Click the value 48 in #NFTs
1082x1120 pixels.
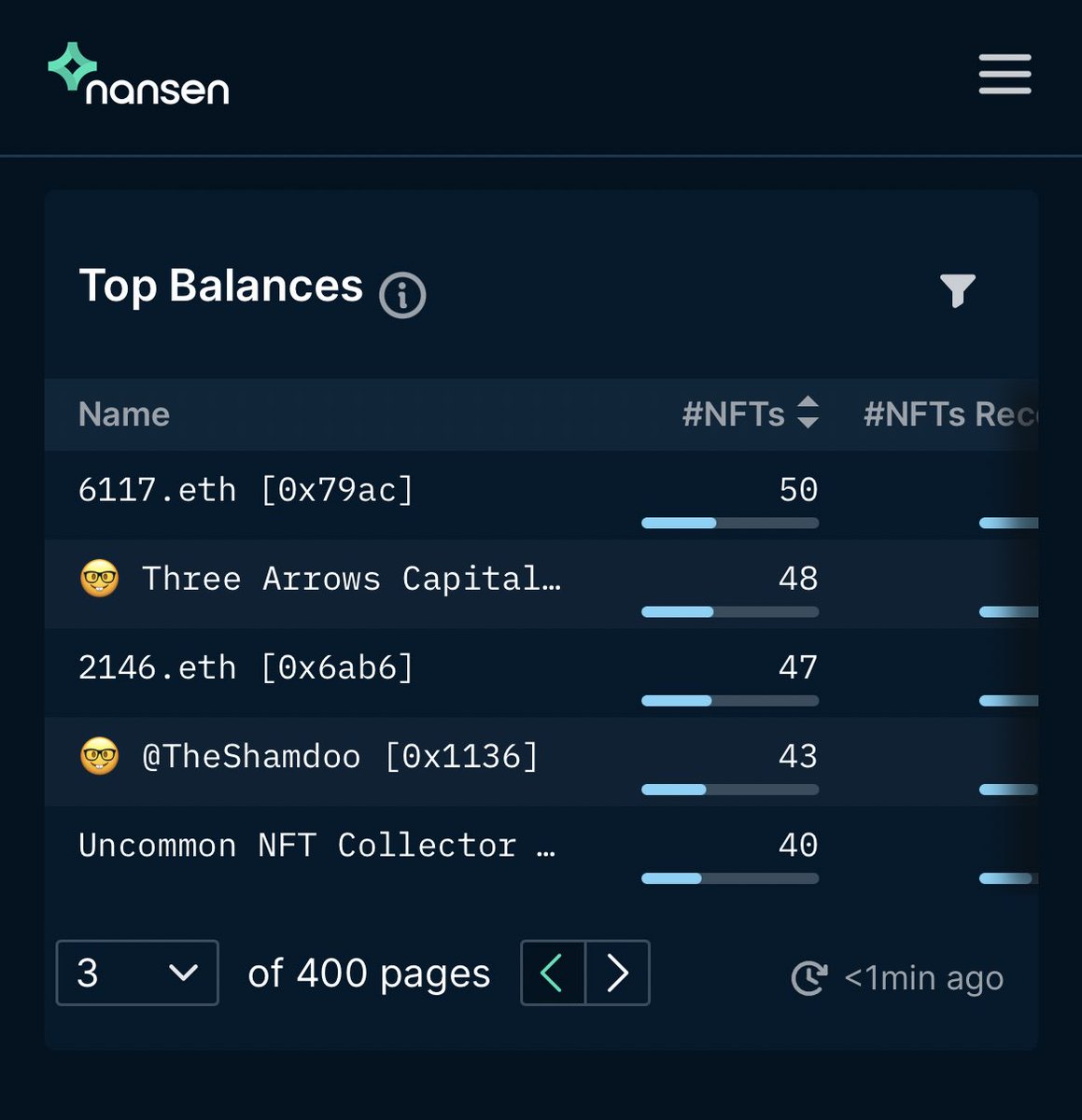click(x=798, y=579)
